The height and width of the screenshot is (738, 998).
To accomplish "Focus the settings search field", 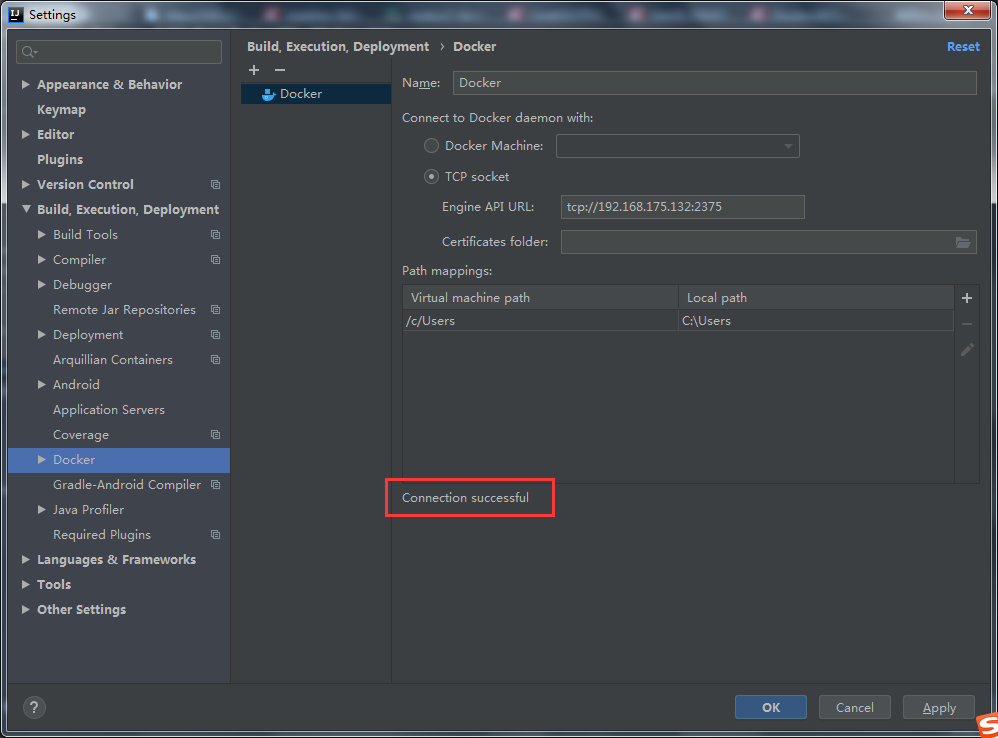I will (119, 52).
